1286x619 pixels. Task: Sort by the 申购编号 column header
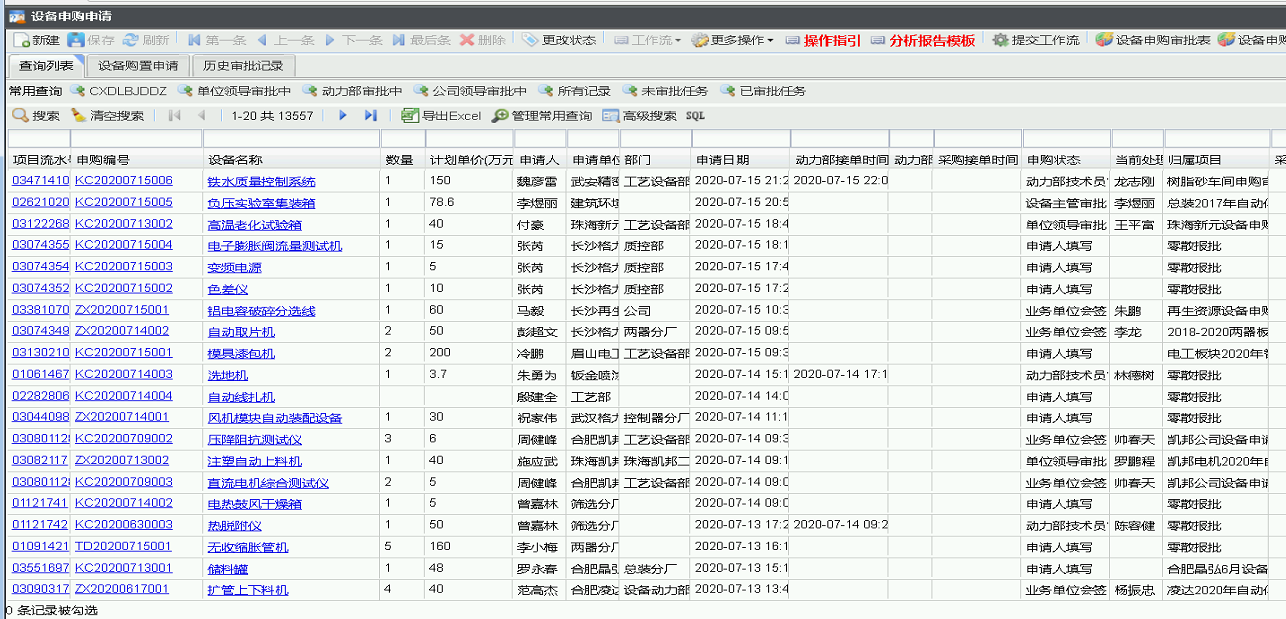click(x=137, y=160)
